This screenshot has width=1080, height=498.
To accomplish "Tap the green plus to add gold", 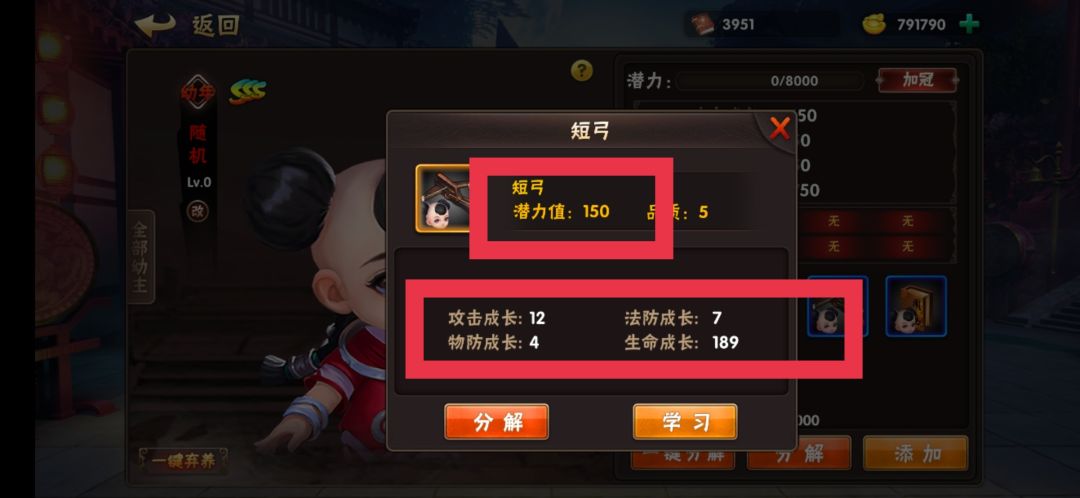I will tap(969, 24).
